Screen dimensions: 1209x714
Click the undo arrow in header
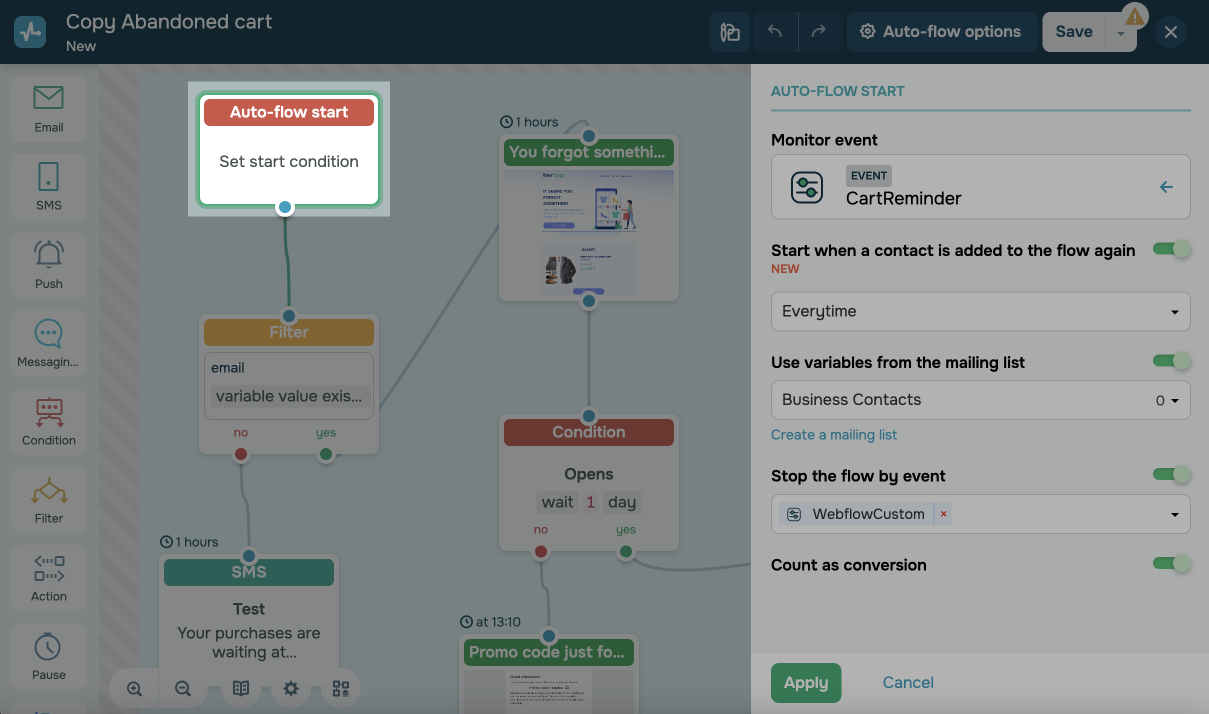(x=775, y=32)
